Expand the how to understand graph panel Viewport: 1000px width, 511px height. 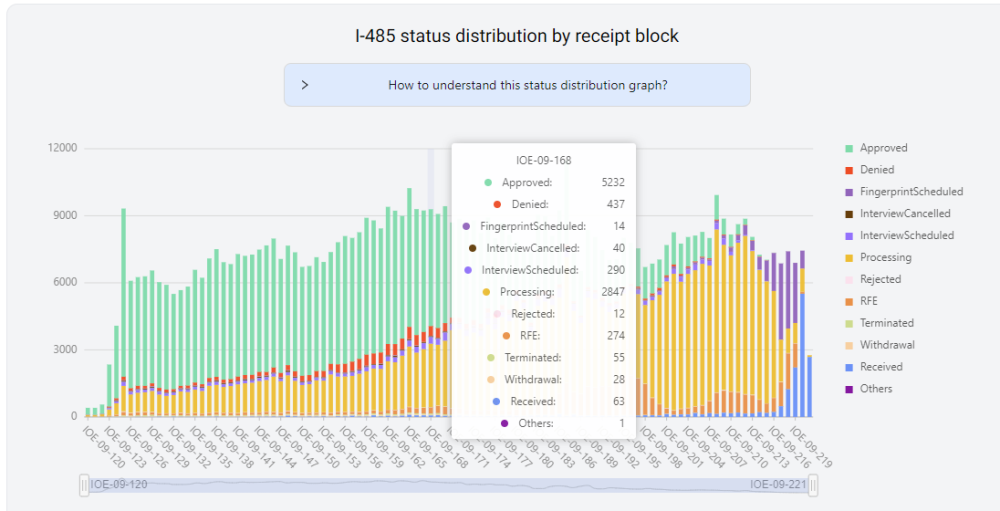[527, 85]
